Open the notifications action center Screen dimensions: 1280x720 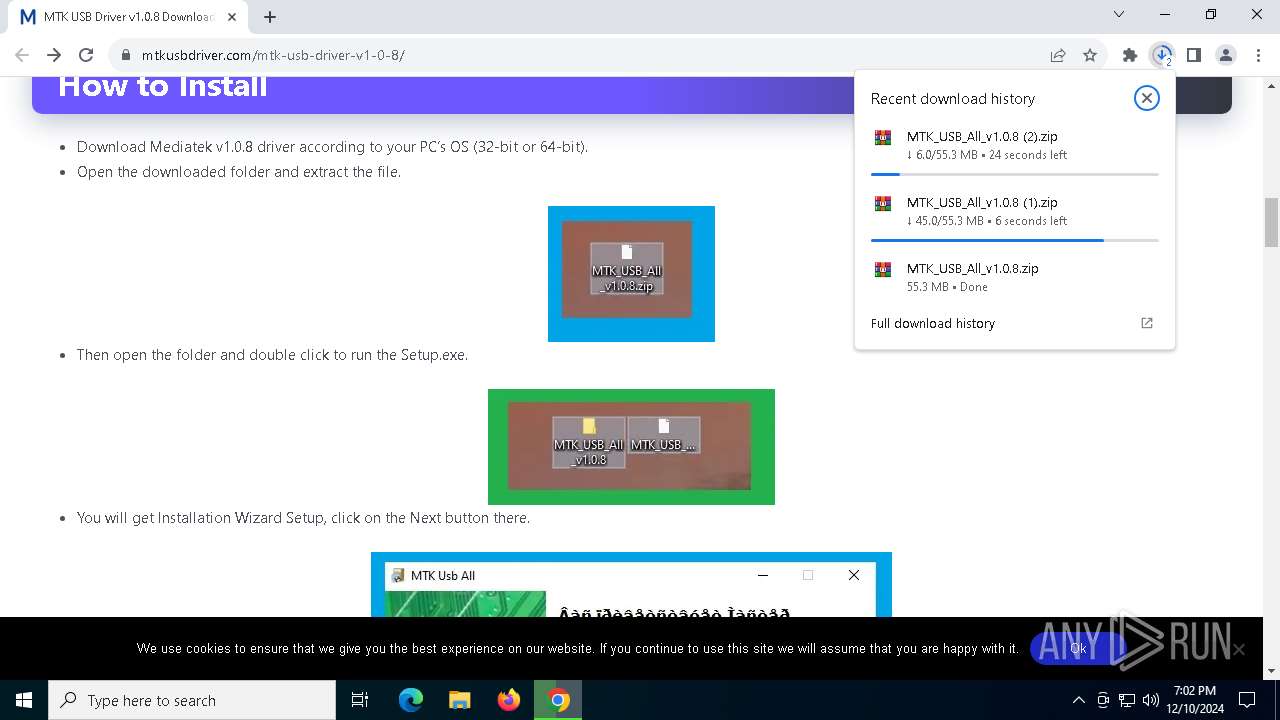coord(1247,700)
